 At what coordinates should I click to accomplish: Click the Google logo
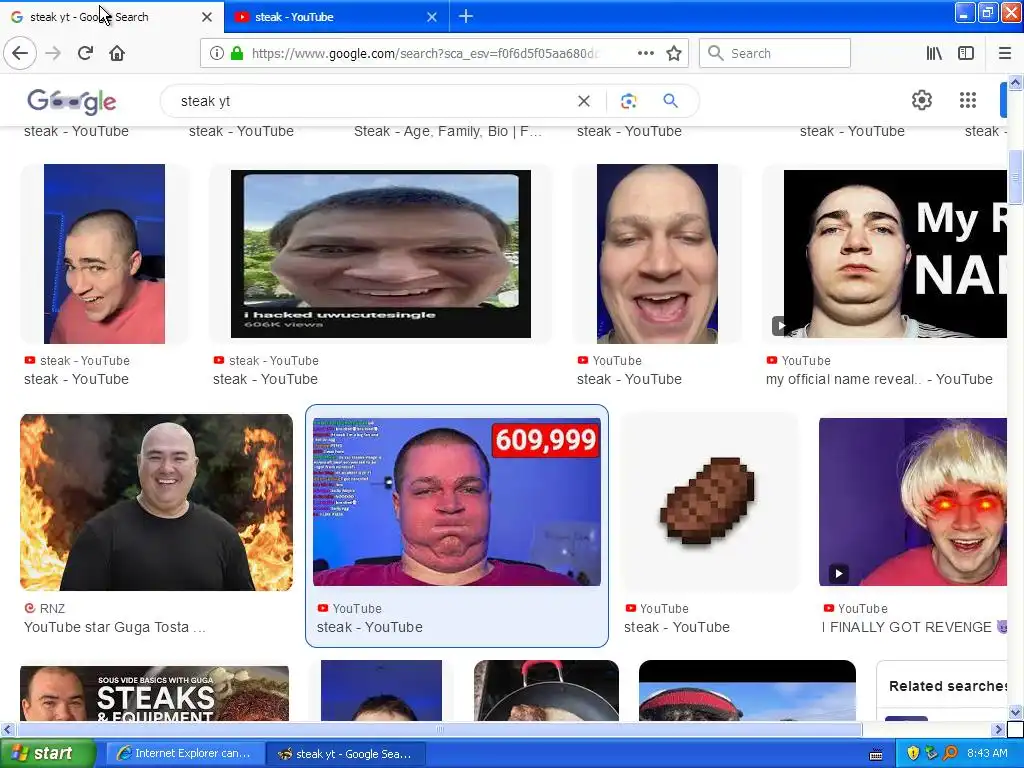point(72,101)
